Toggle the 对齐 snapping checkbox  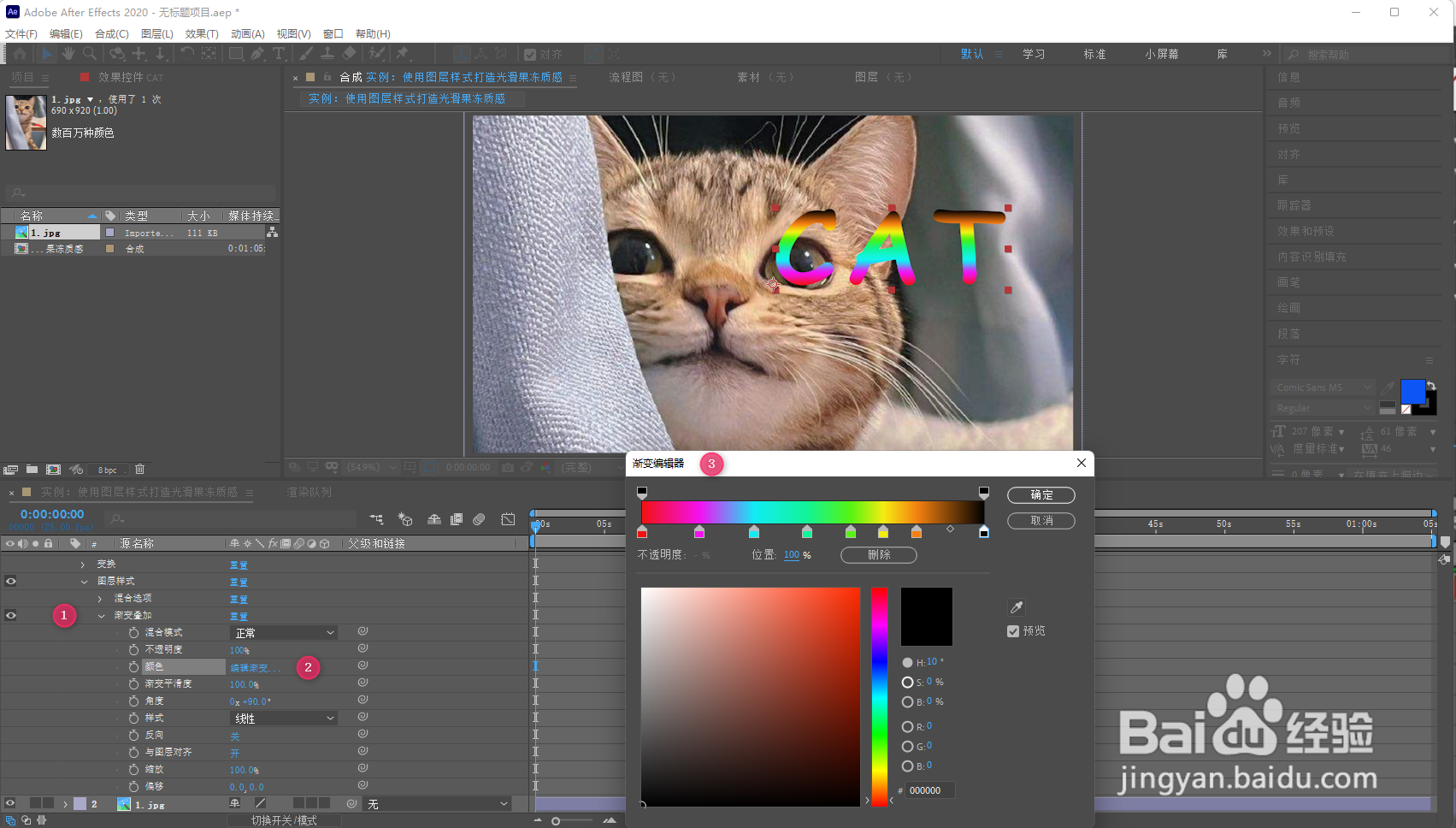[530, 55]
